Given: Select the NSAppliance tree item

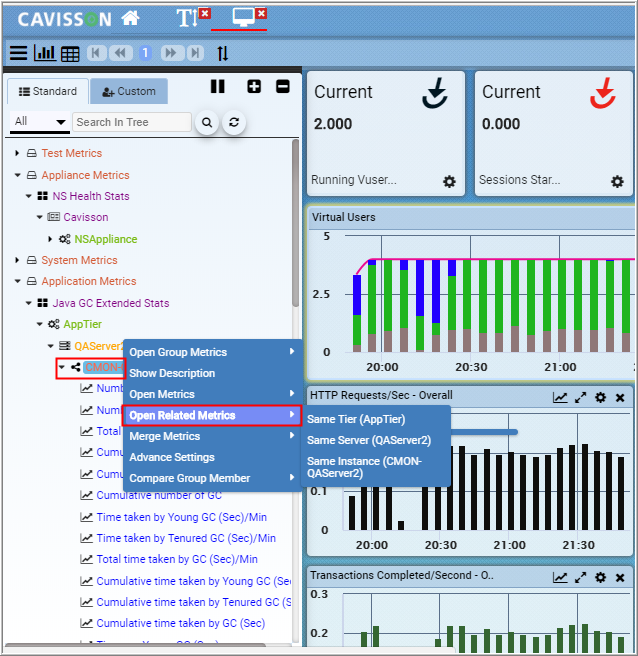Looking at the screenshot, I should 106,239.
